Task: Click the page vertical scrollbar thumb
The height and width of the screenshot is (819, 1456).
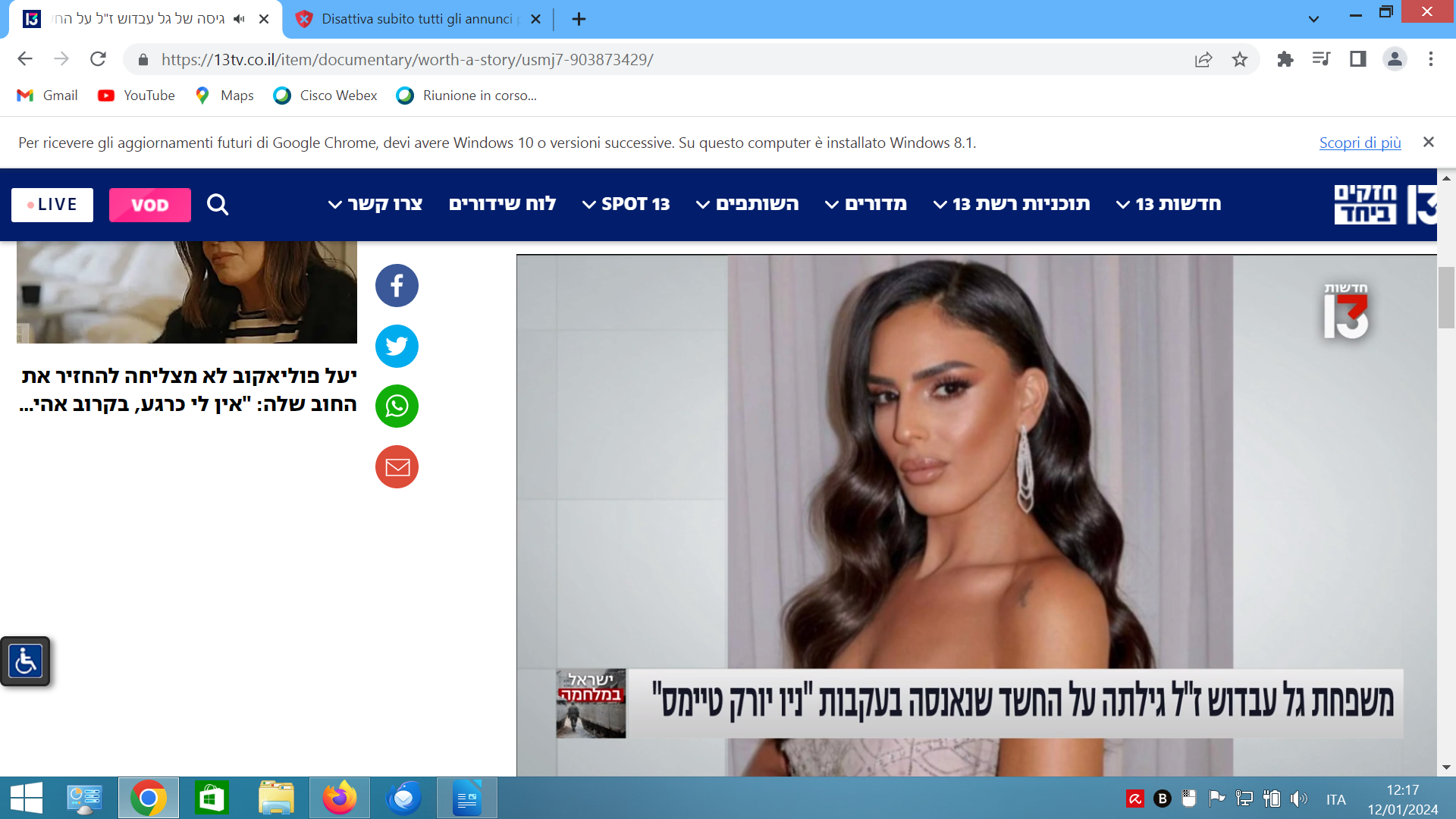Action: click(1445, 297)
